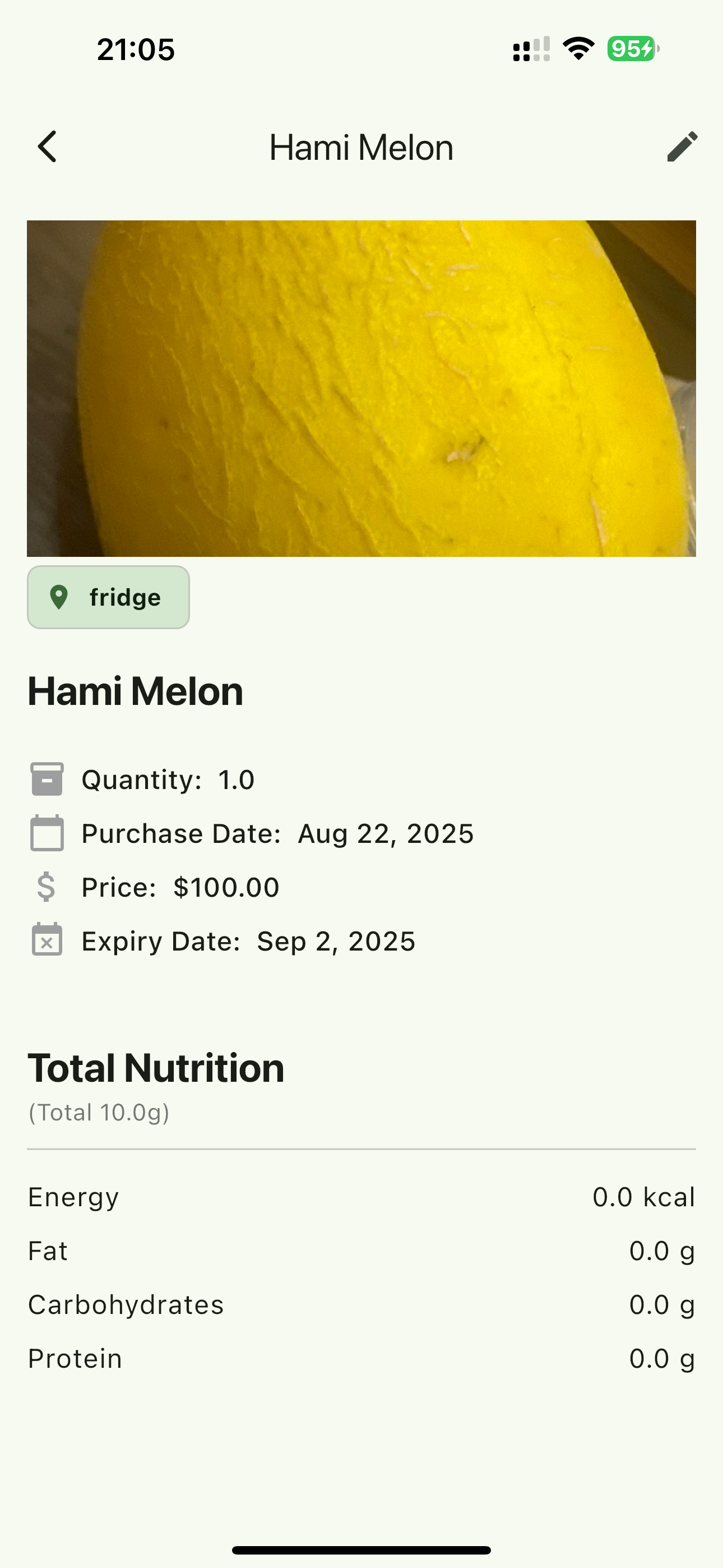Tap the Total Nutrition heading
Viewport: 723px width, 1568px height.
(x=156, y=1068)
